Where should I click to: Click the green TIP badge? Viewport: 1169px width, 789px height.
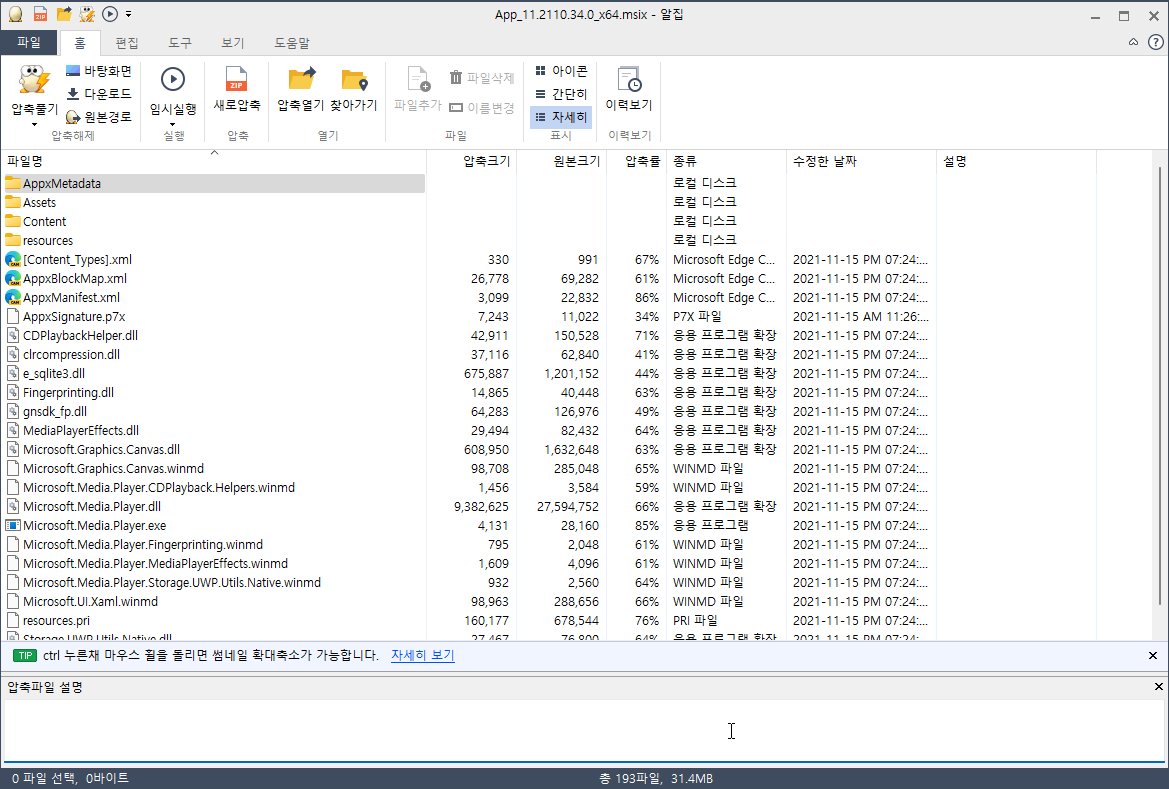[25, 656]
